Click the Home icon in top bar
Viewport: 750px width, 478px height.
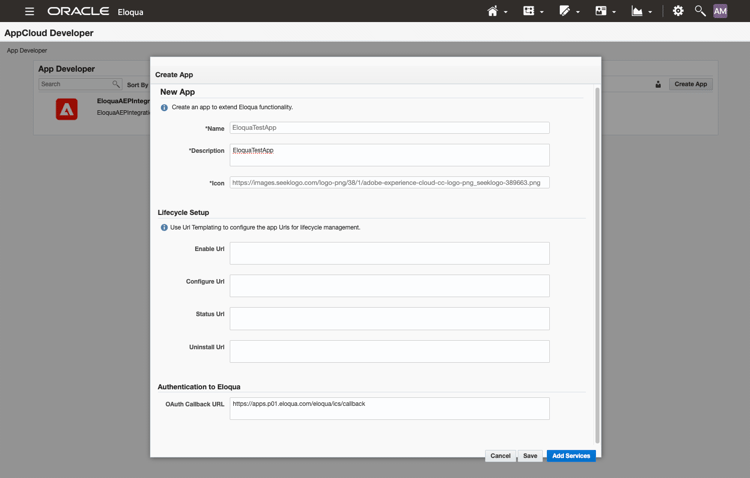click(493, 11)
